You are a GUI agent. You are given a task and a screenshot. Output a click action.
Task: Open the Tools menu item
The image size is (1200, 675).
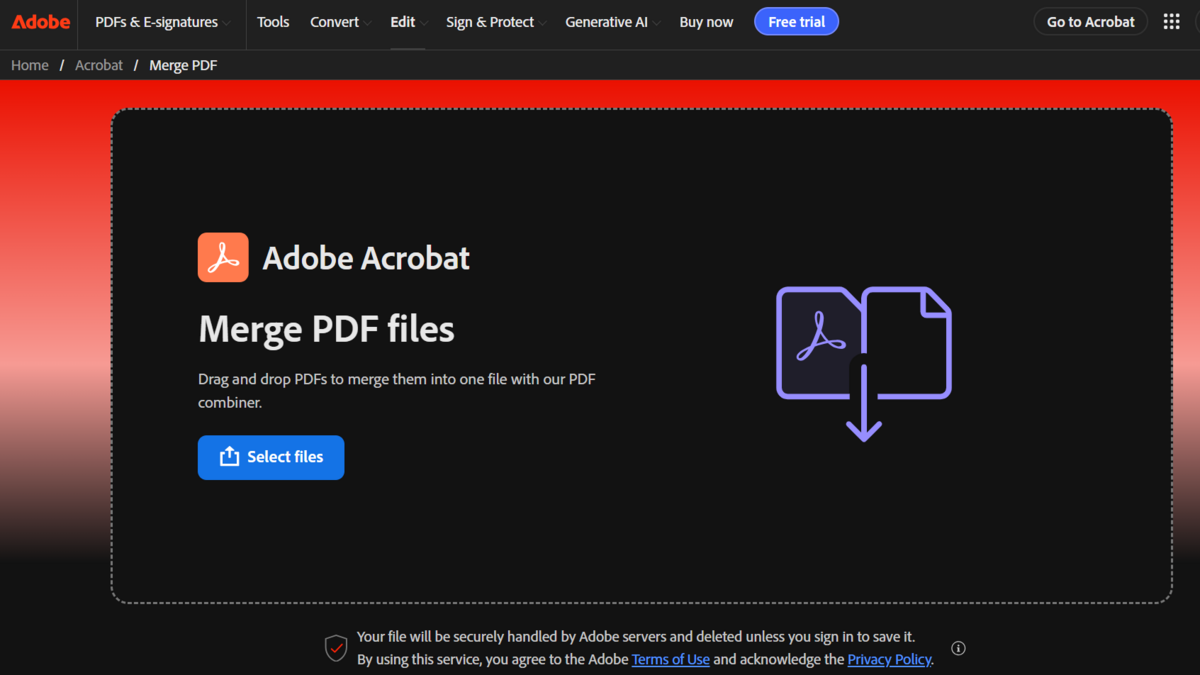tap(273, 21)
